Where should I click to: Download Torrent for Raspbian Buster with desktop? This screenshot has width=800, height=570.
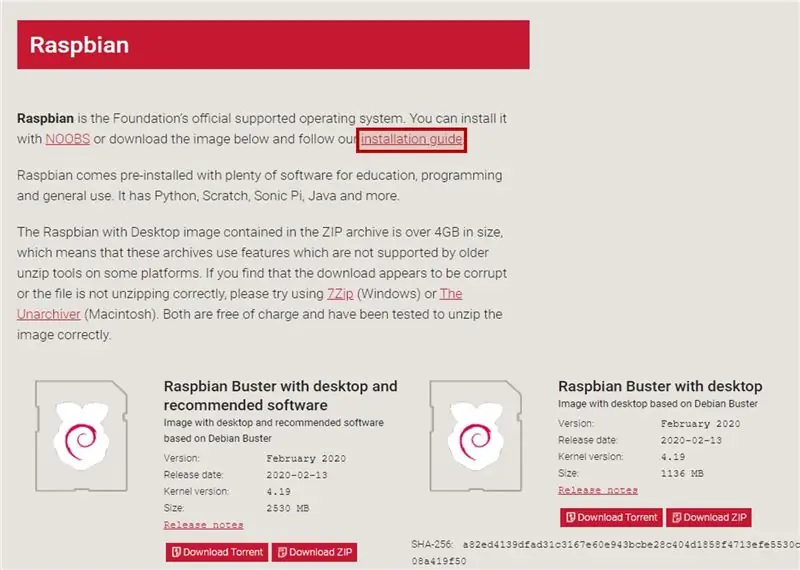tap(611, 517)
